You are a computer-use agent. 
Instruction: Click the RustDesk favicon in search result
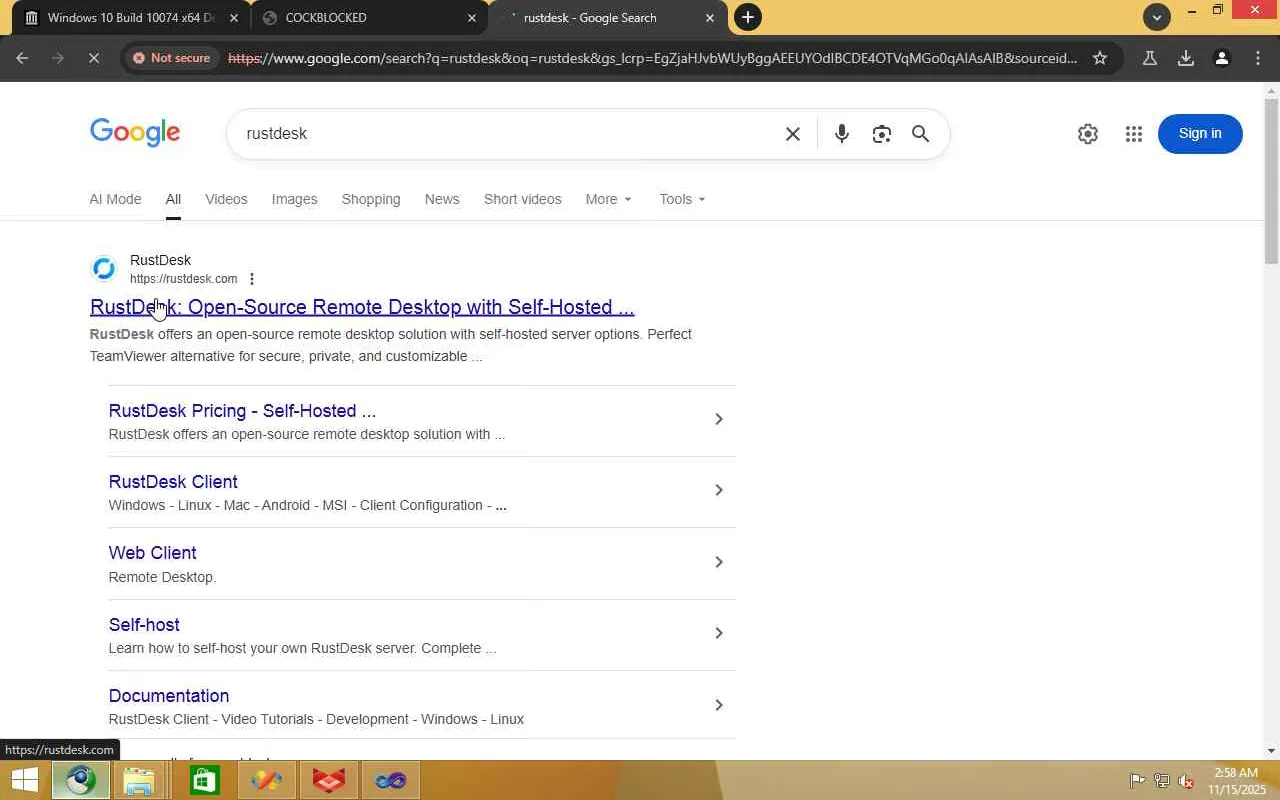tap(104, 269)
